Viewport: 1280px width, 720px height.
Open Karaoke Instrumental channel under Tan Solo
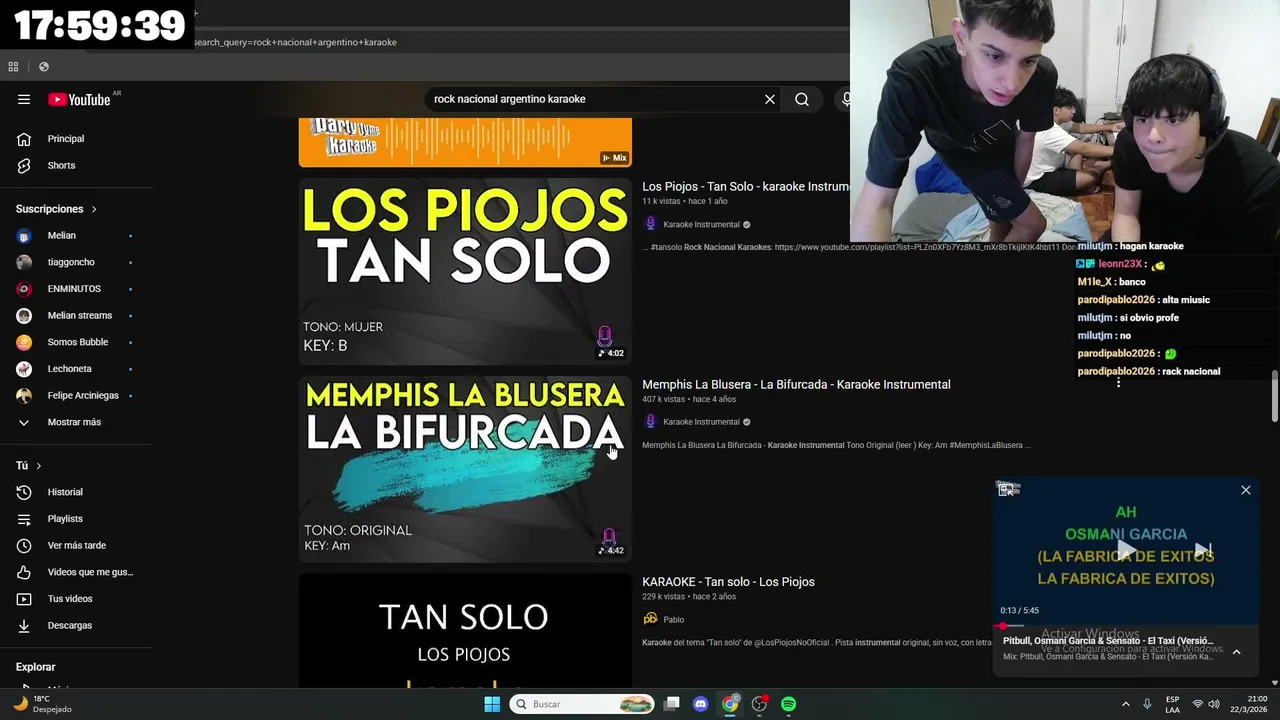pos(701,225)
